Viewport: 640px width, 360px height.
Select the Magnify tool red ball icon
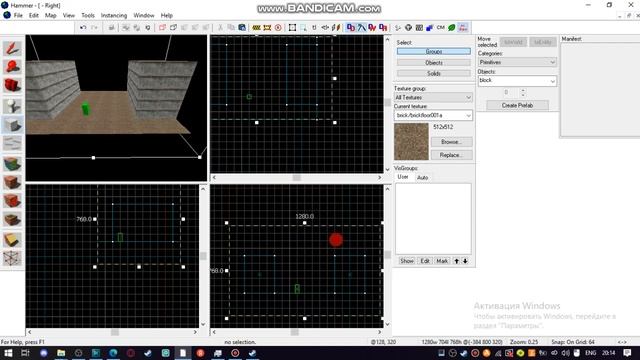click(x=12, y=67)
